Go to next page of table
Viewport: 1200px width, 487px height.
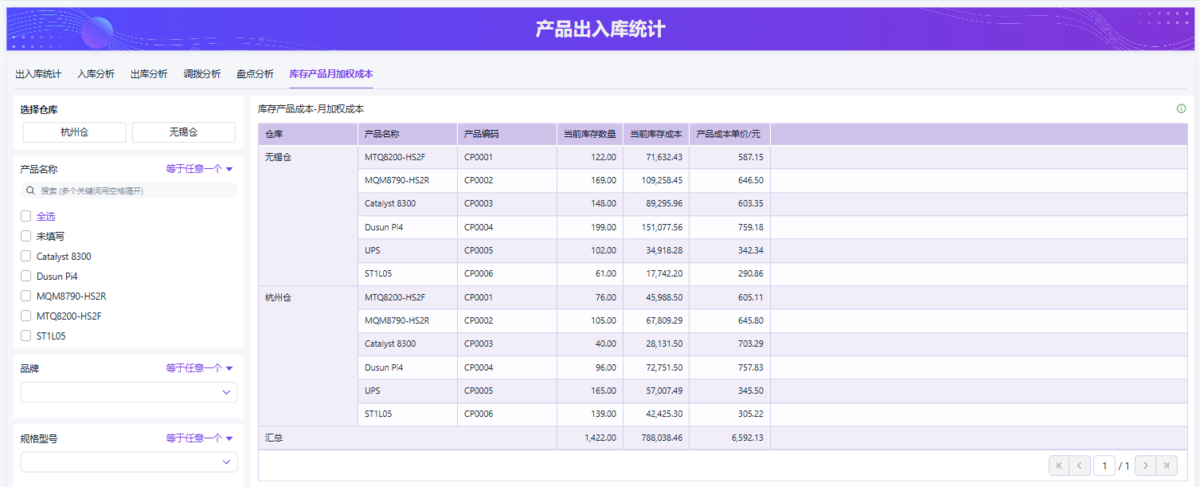[x=1146, y=465]
